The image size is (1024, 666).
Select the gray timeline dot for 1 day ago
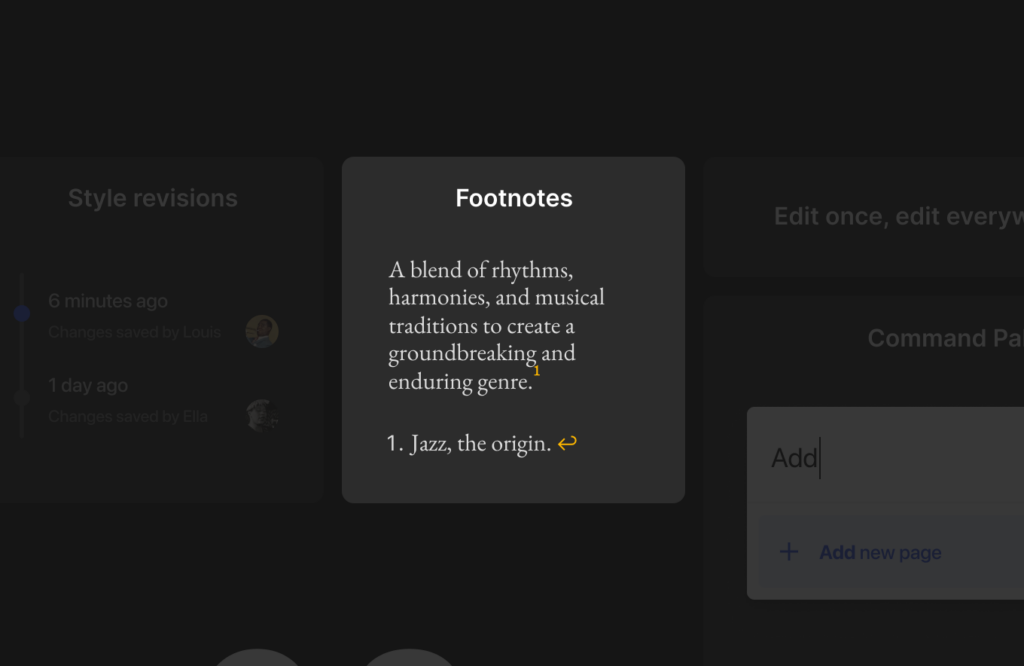(x=22, y=398)
